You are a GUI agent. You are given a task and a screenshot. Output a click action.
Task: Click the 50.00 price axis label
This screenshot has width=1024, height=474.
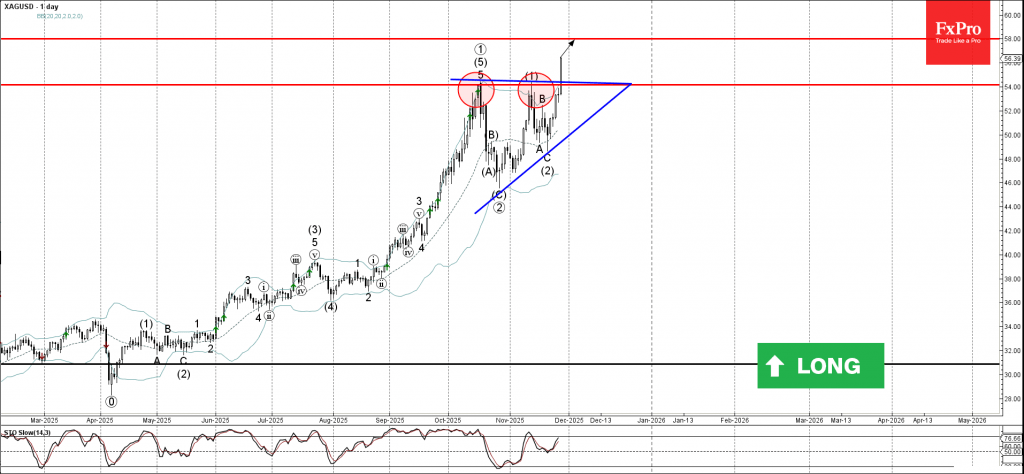coord(1012,135)
